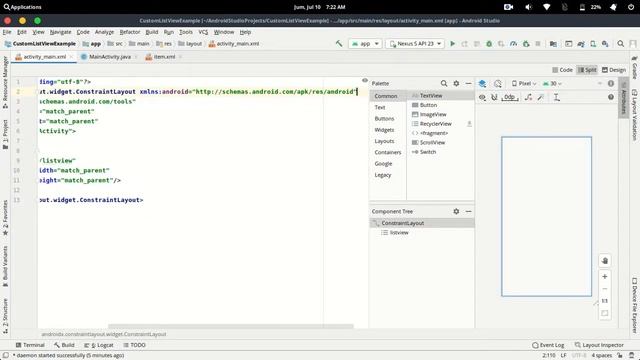Open the Refactor menu
This screenshot has width=640, height=360.
130,32
